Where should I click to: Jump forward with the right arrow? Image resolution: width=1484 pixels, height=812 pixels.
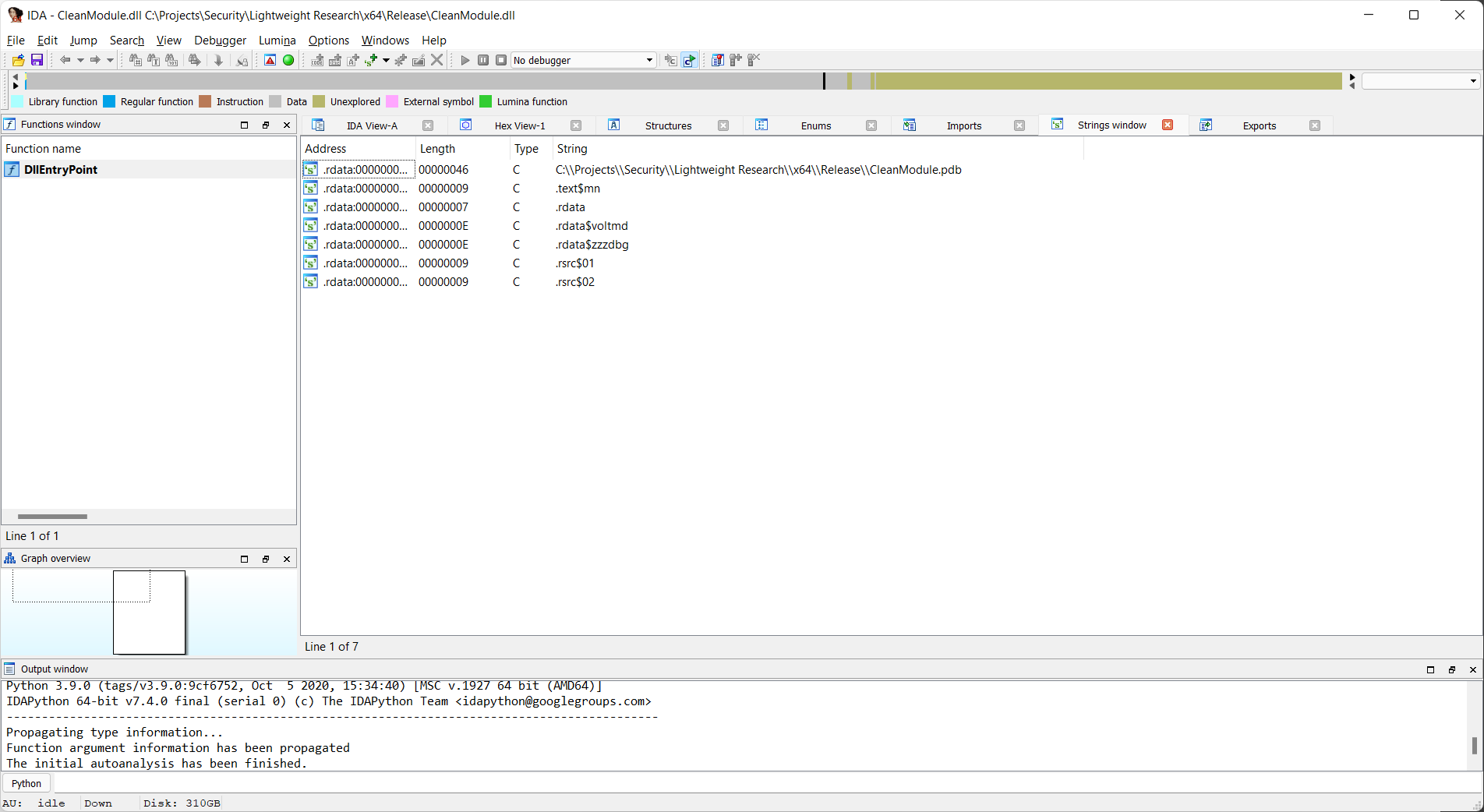95,60
